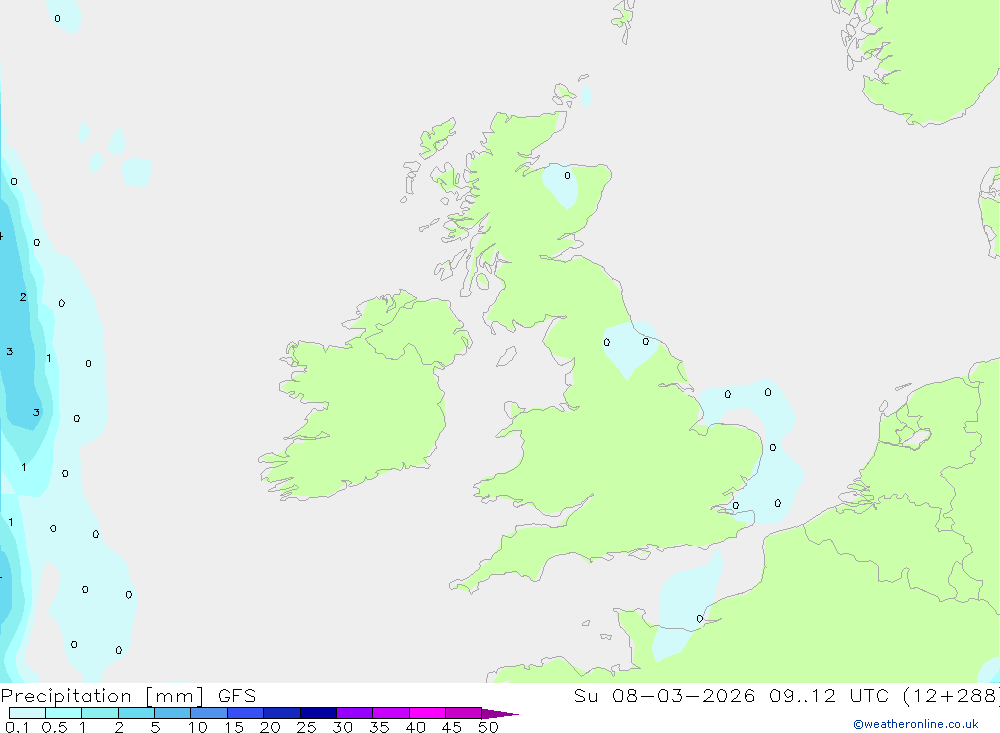Select the 0.5–1 mm legend color swatch

63,713
